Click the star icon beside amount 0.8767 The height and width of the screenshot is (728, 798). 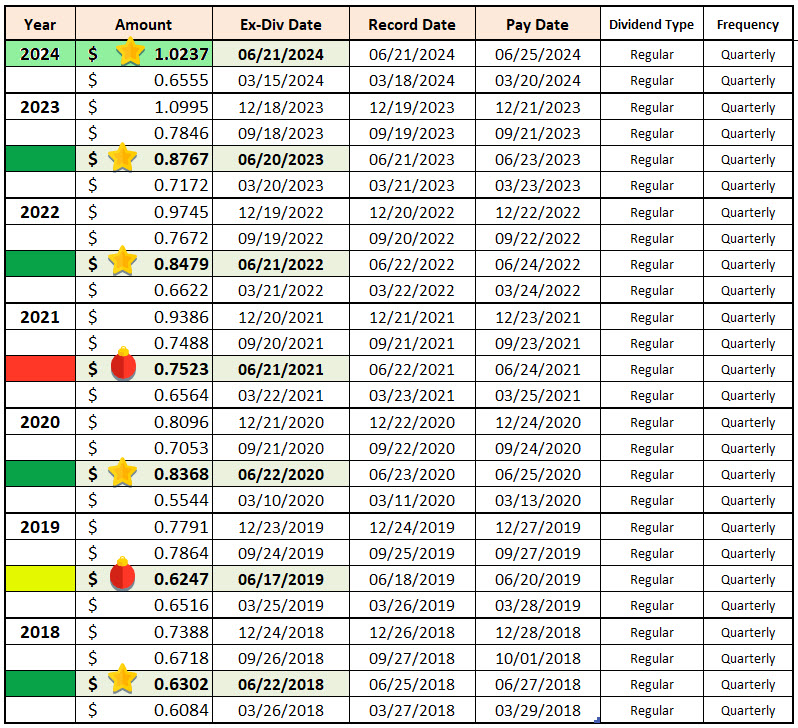pyautogui.click(x=122, y=158)
